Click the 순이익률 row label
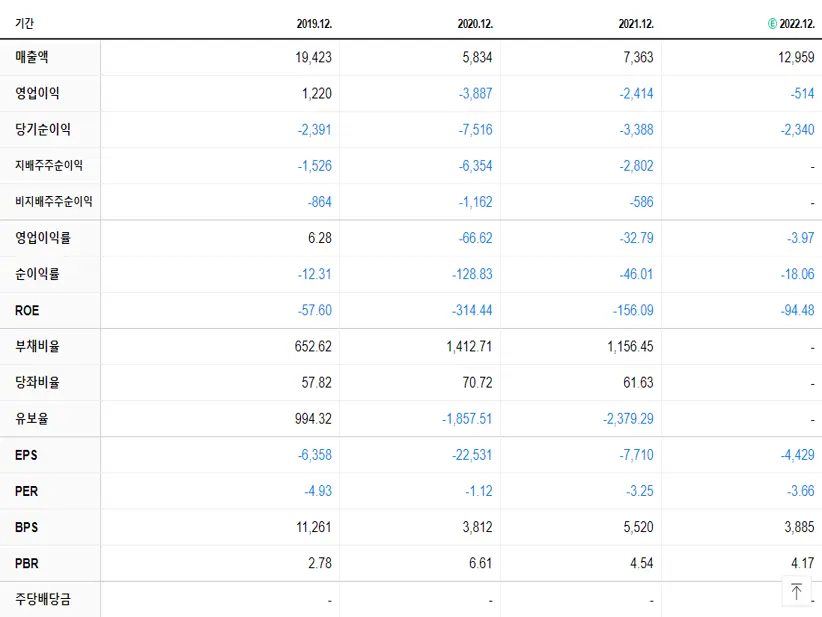Image resolution: width=822 pixels, height=617 pixels. [x=37, y=274]
